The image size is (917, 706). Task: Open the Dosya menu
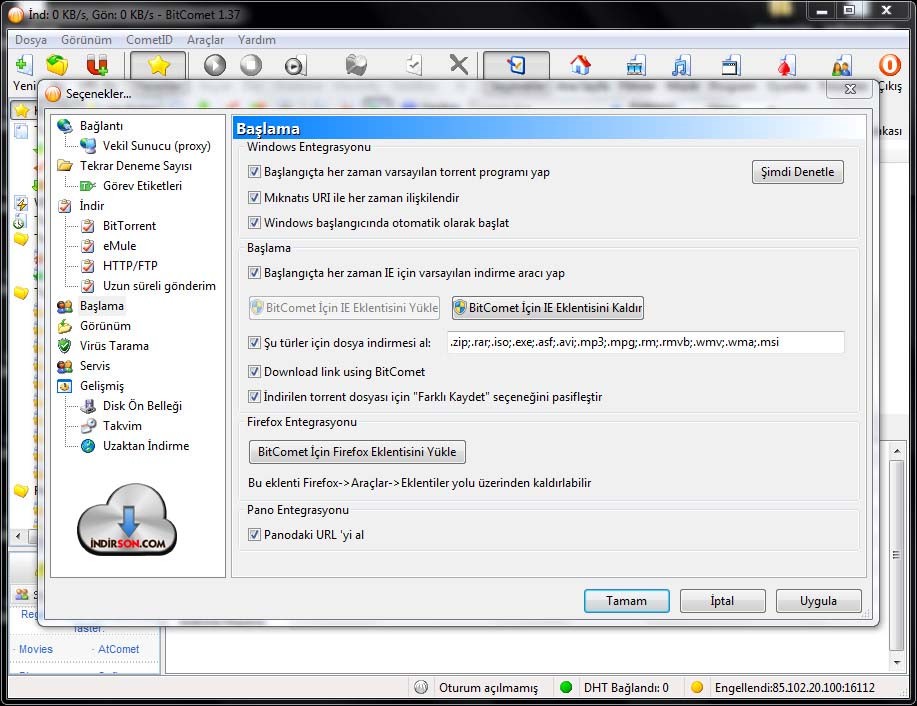(31, 40)
